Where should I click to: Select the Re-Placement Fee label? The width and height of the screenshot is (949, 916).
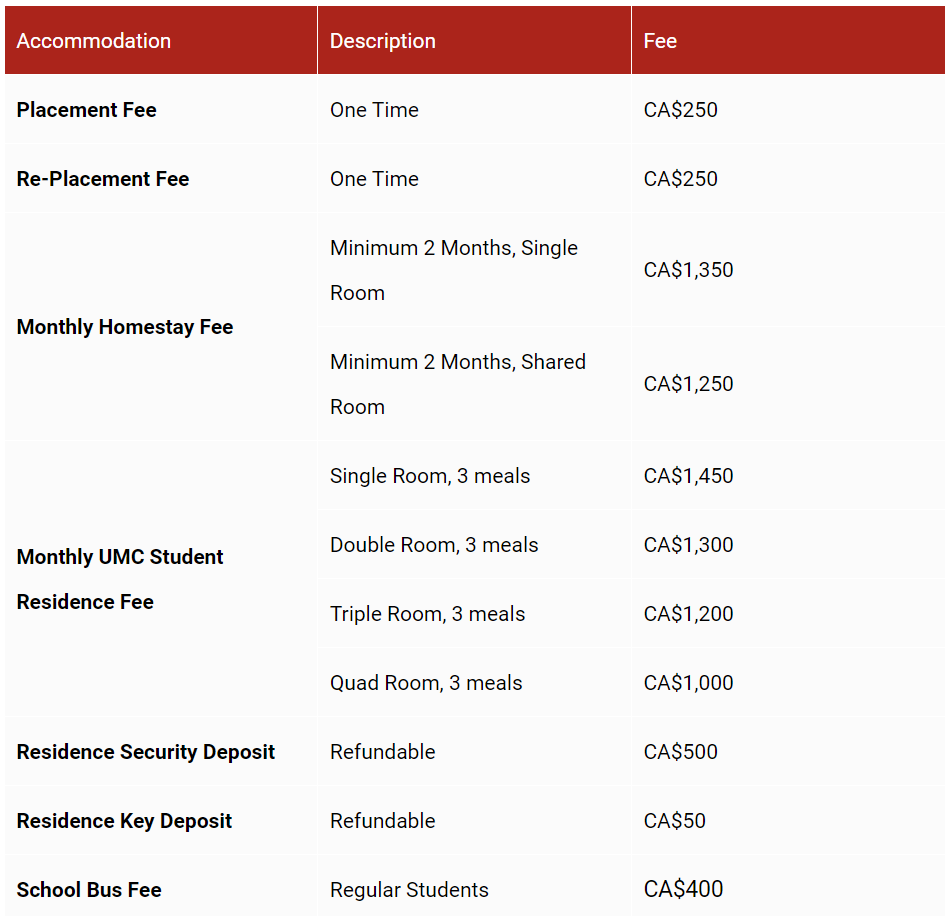pos(103,179)
